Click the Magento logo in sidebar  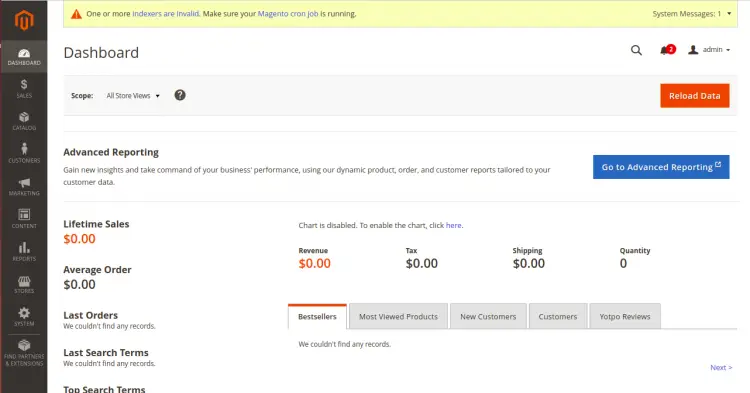click(24, 20)
